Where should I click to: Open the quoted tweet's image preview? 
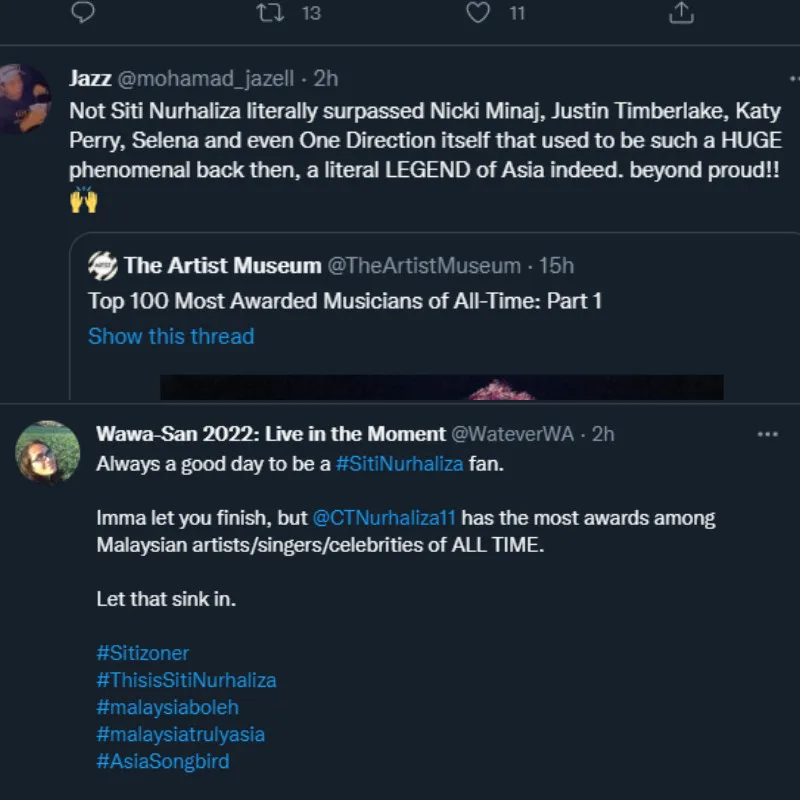441,388
